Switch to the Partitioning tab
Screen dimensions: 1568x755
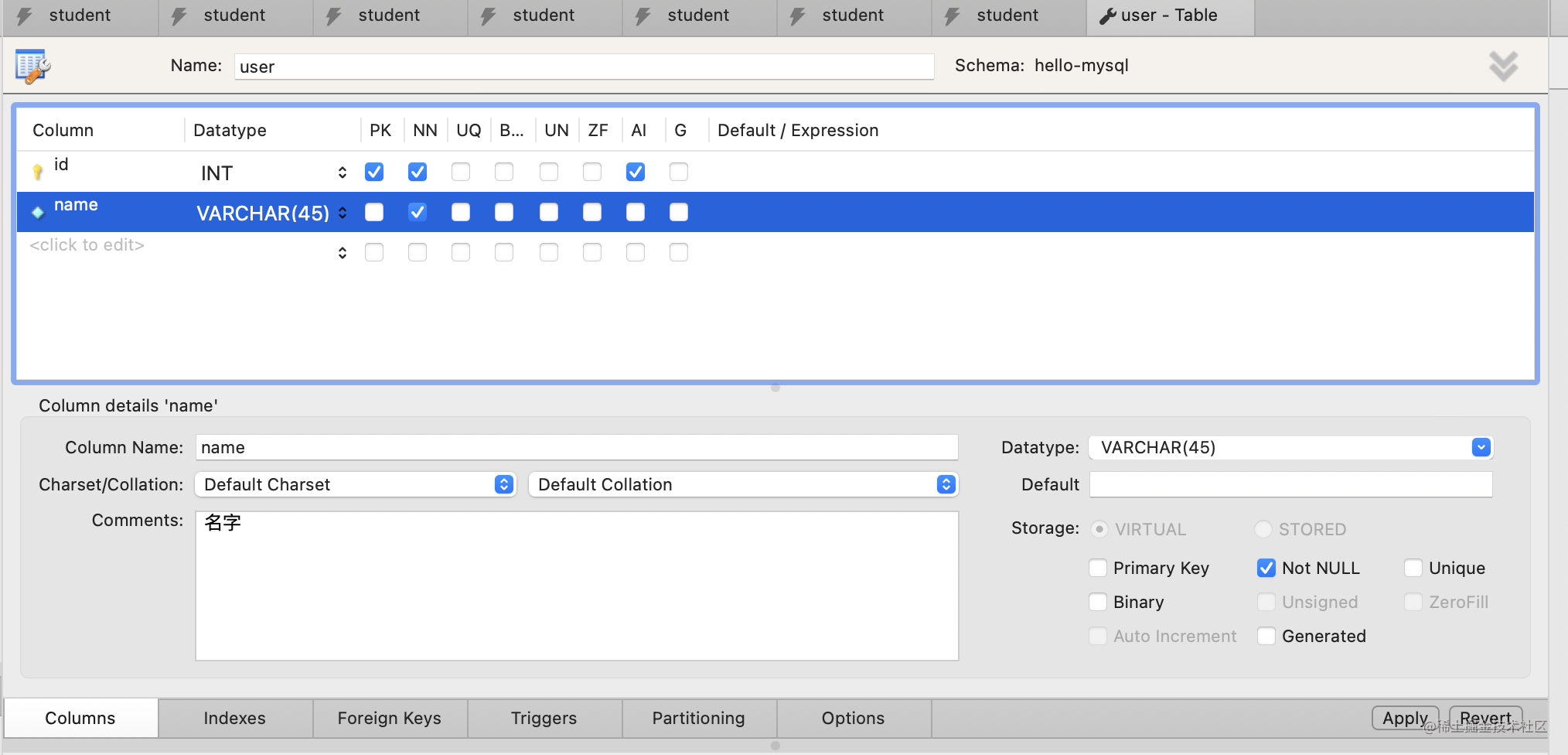click(x=699, y=718)
